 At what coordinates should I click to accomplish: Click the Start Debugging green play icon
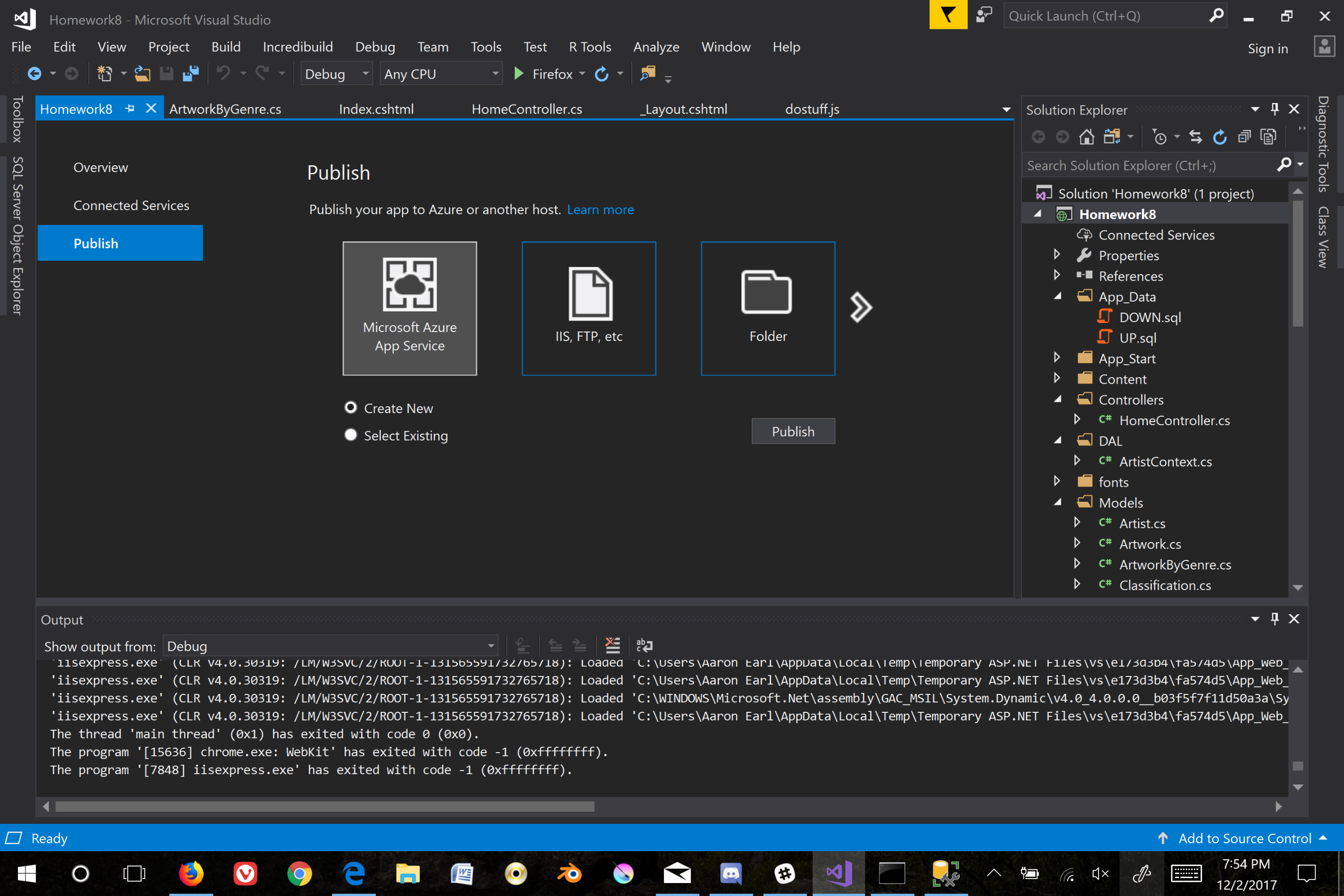click(518, 74)
